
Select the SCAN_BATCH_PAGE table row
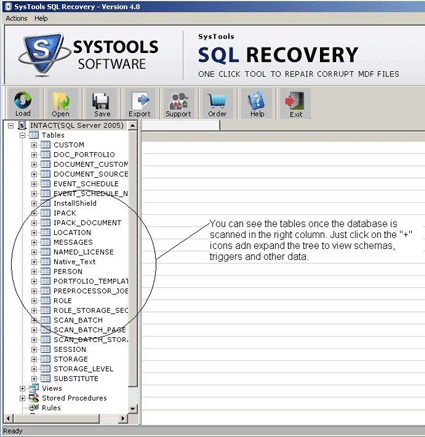90,330
